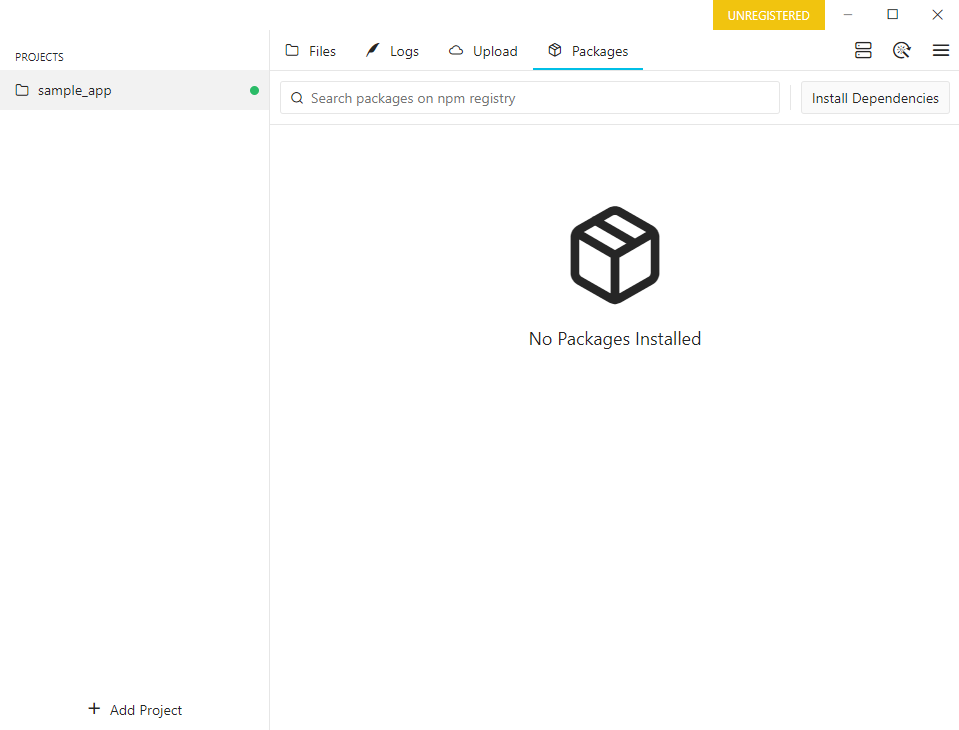Open the Files tab

[311, 51]
